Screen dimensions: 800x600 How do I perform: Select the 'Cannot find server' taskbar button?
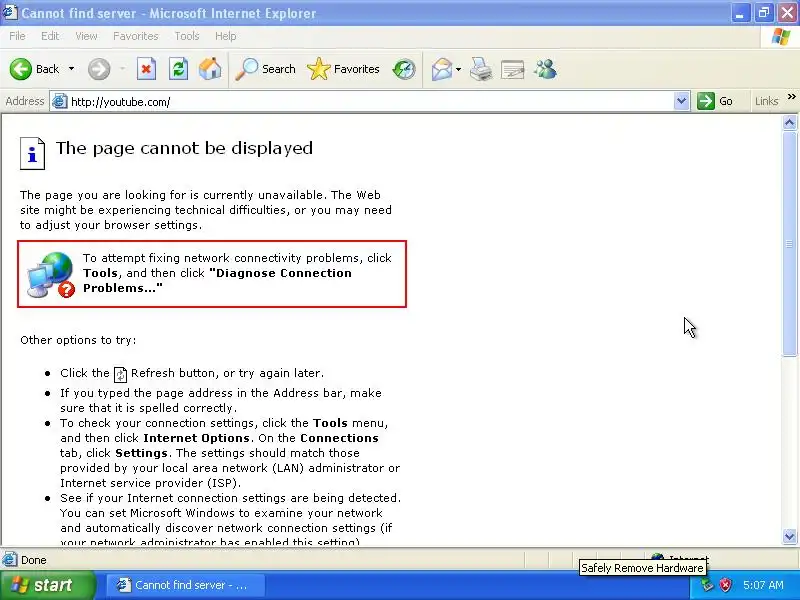(185, 585)
